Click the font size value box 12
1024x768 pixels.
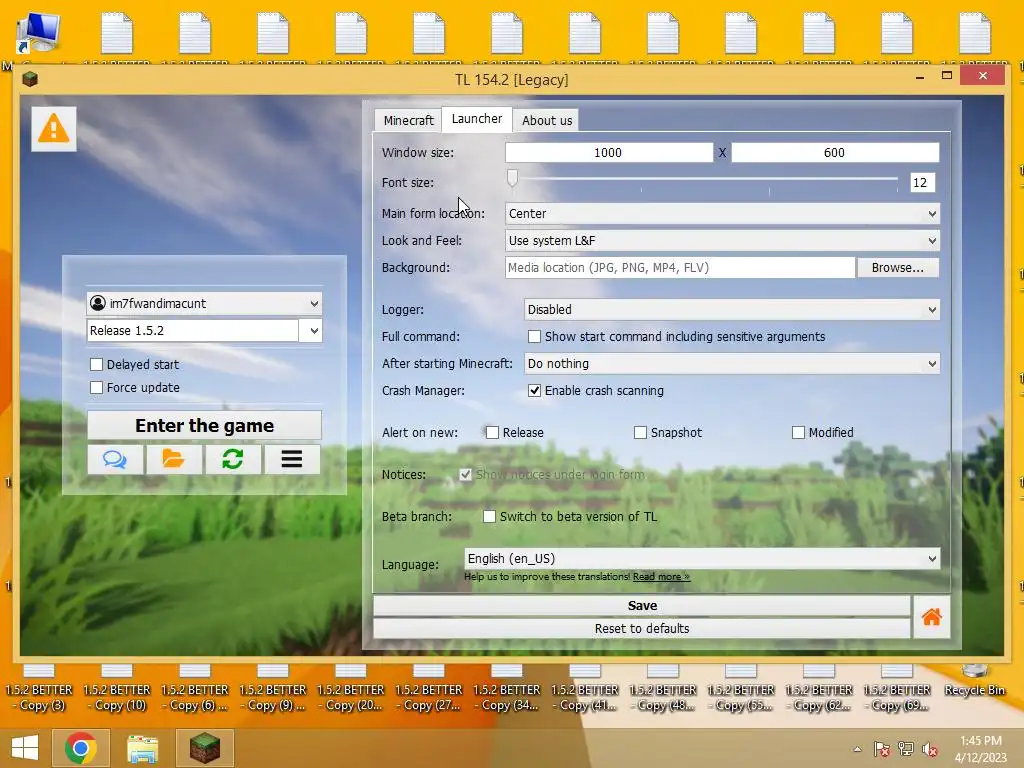coord(922,182)
